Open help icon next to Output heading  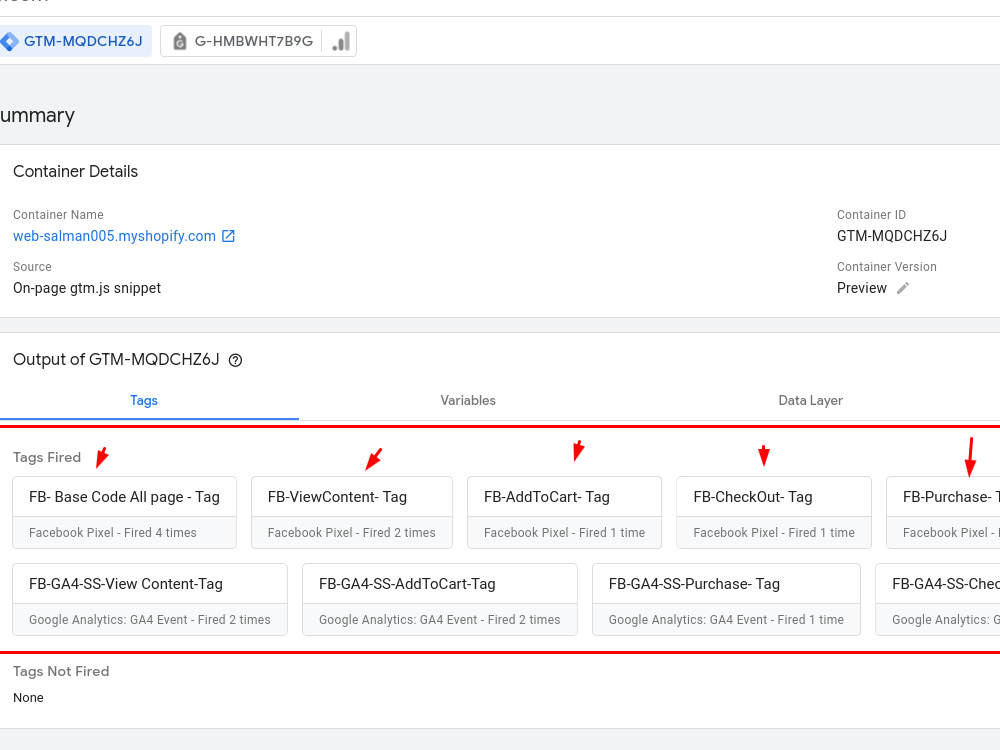(x=235, y=360)
